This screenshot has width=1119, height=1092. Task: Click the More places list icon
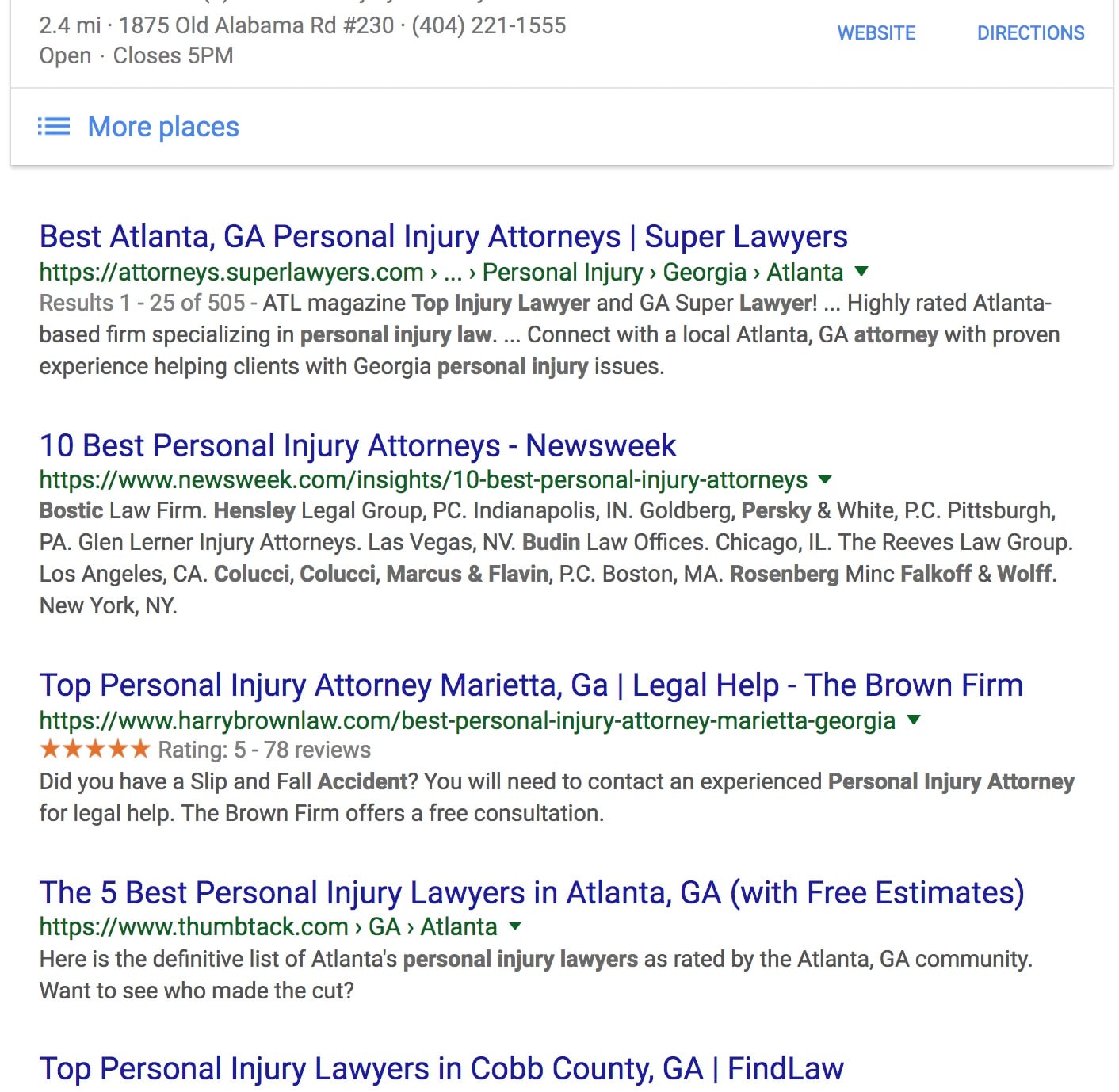pos(54,127)
